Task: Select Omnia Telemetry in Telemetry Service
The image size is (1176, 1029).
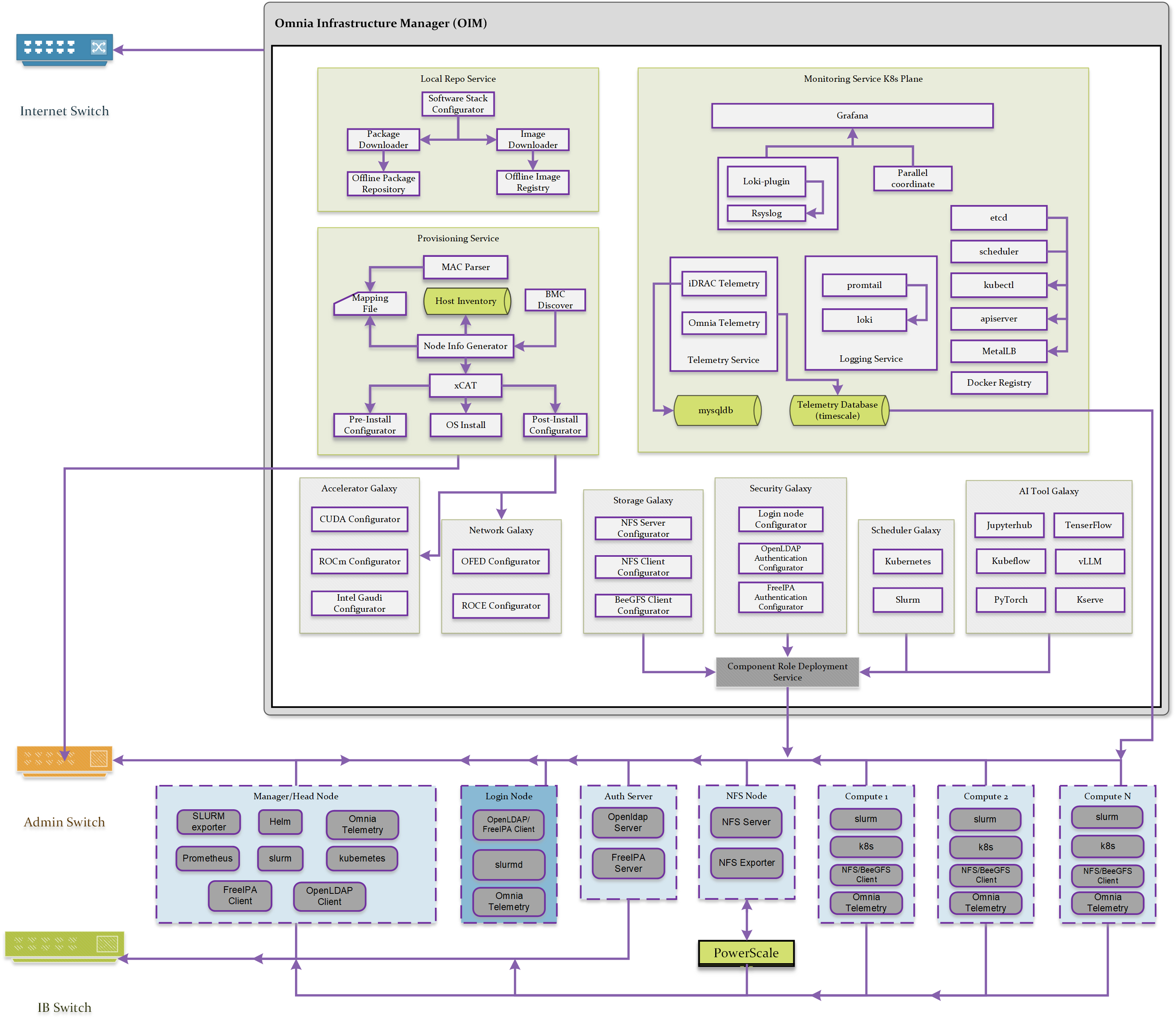Action: (x=724, y=323)
